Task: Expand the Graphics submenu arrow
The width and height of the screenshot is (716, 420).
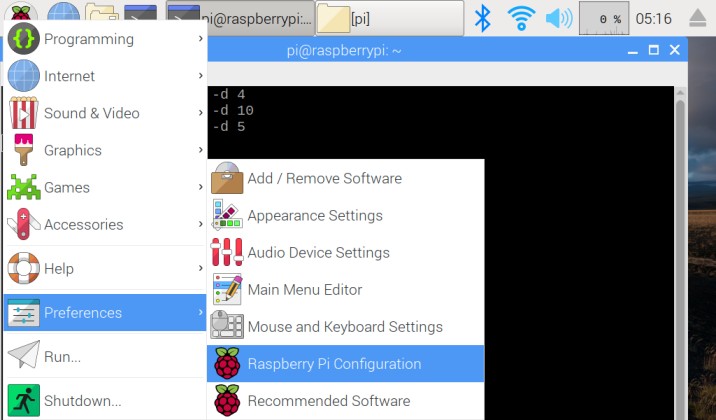Action: tap(200, 150)
